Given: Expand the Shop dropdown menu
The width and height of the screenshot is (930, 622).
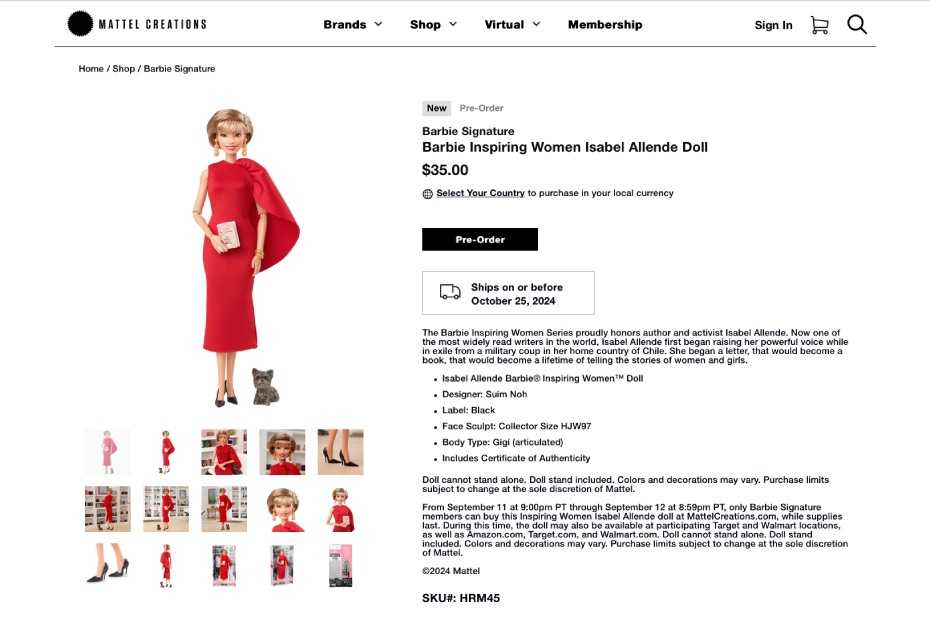Looking at the screenshot, I should 433,25.
